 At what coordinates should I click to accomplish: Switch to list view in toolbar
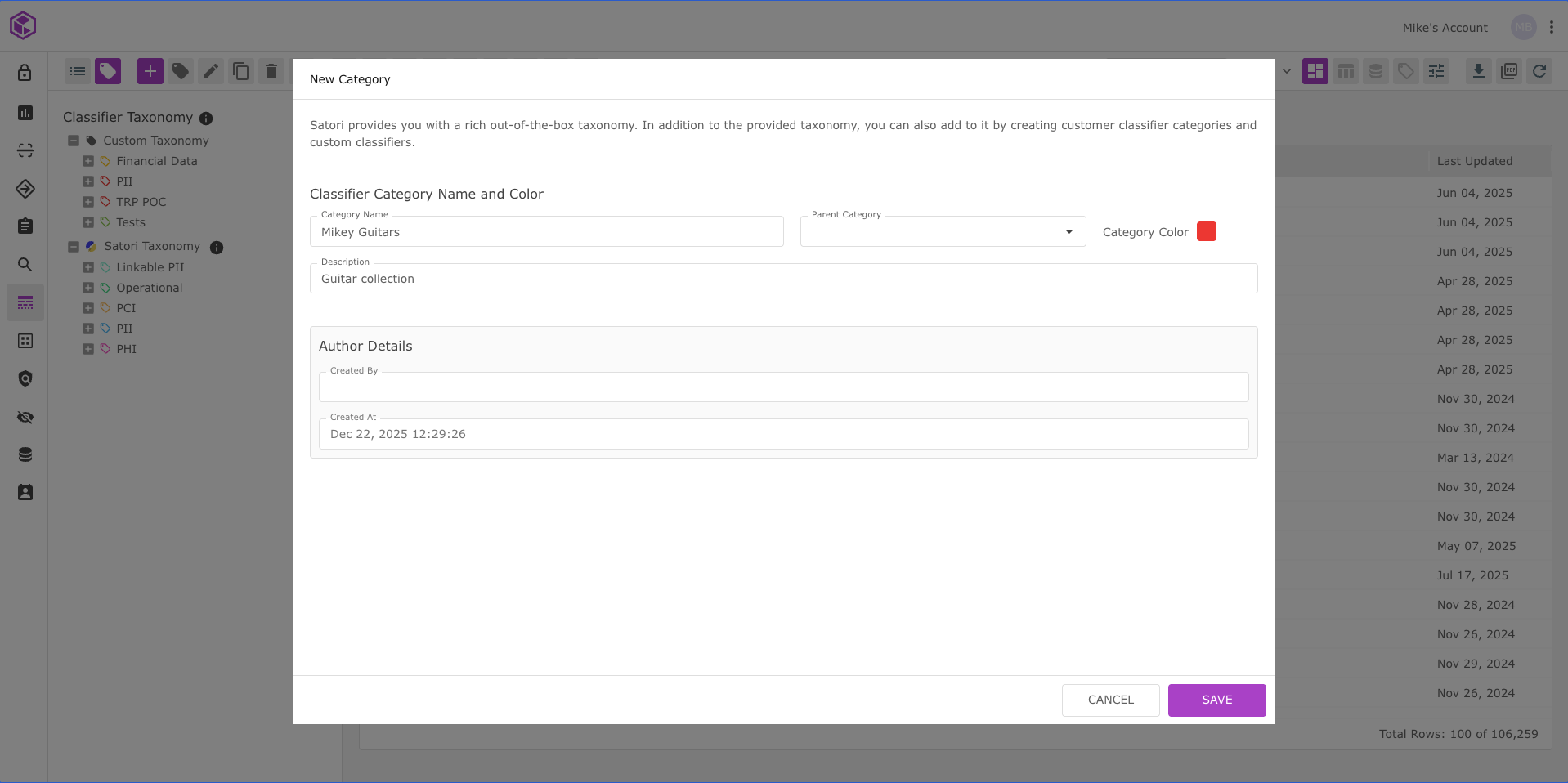coord(78,72)
